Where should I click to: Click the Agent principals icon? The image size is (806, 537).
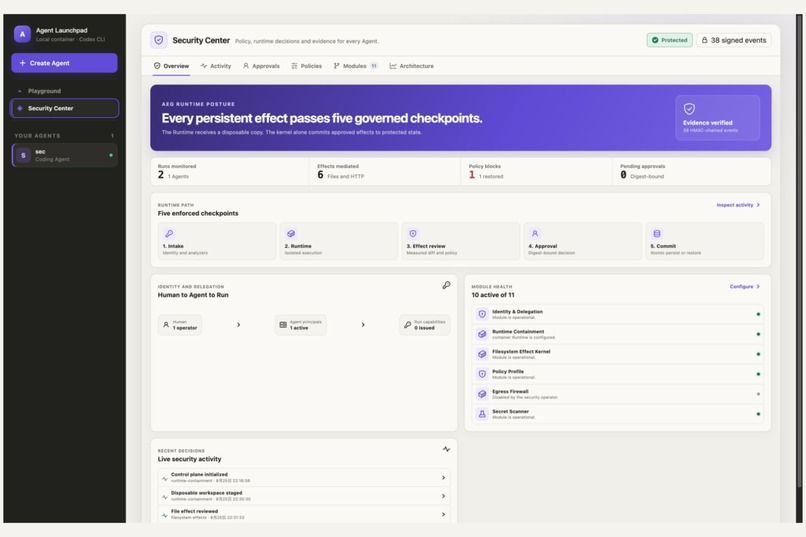(x=283, y=325)
